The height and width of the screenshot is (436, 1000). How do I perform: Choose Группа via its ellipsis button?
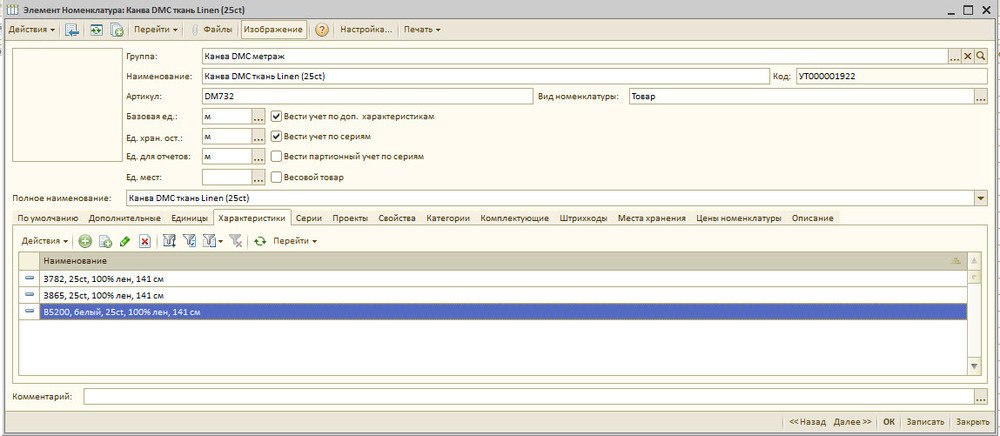click(954, 57)
